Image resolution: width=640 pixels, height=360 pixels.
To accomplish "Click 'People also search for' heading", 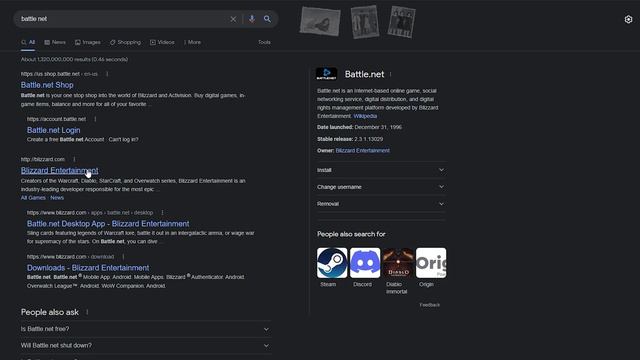I will click(x=351, y=234).
